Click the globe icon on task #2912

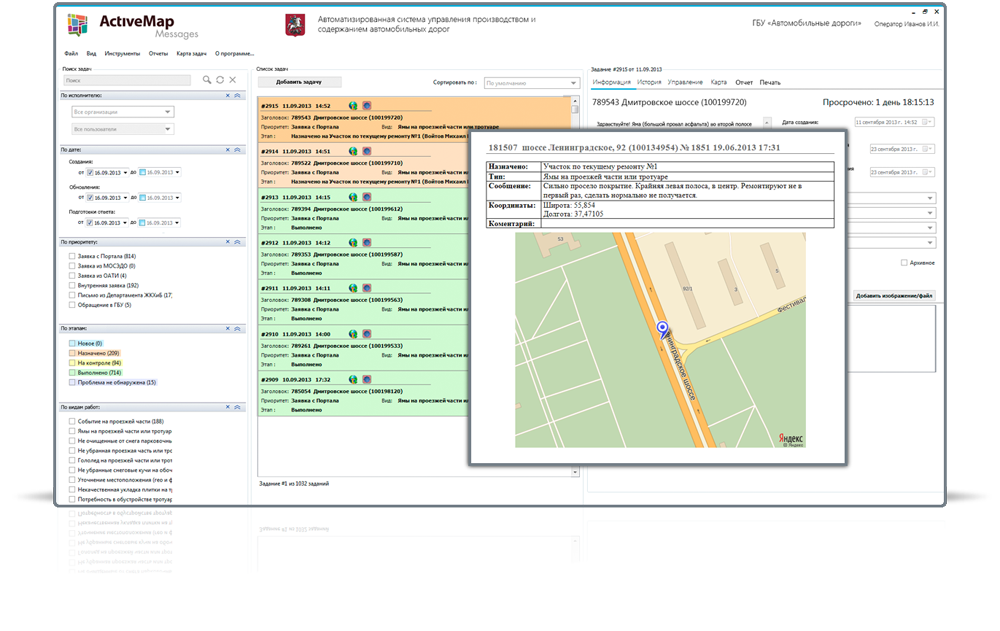[x=353, y=243]
